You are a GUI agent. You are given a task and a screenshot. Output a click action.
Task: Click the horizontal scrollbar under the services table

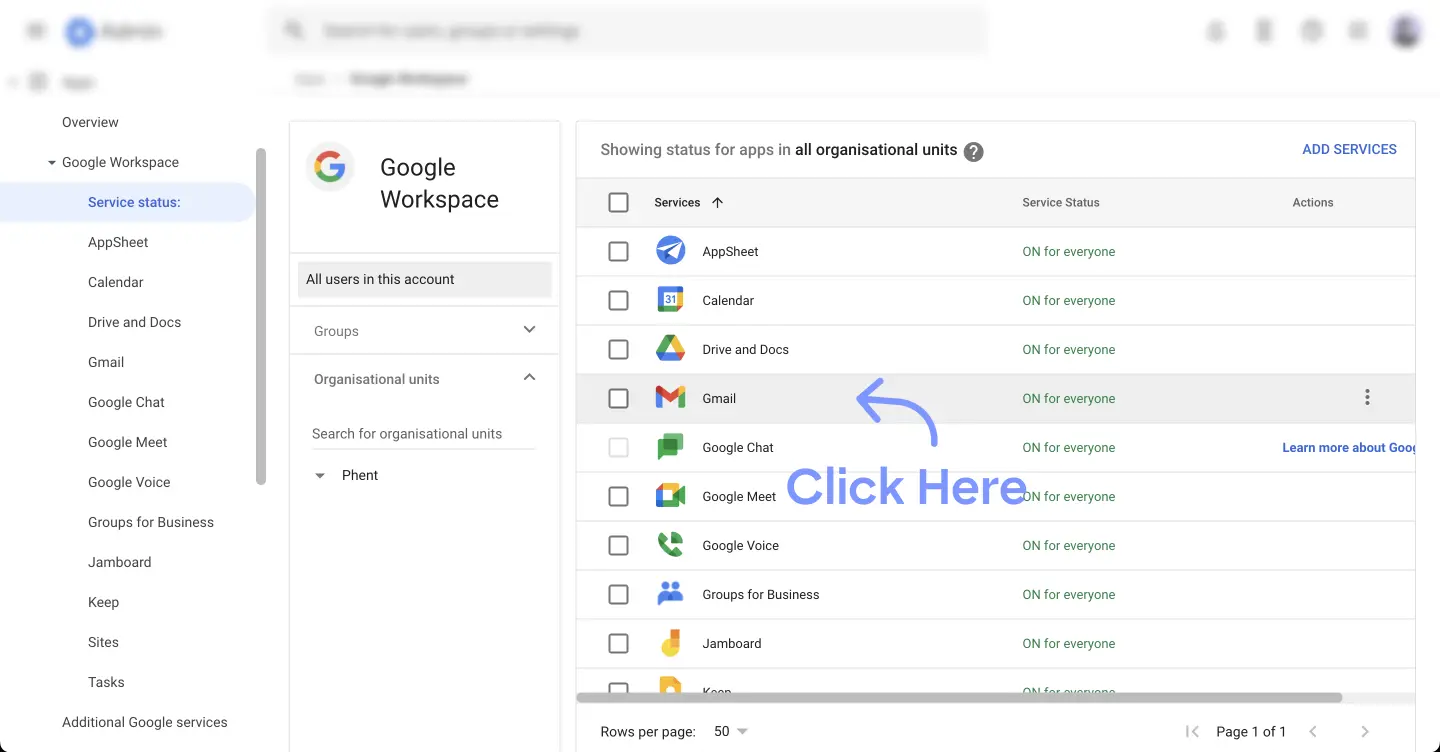coord(959,697)
